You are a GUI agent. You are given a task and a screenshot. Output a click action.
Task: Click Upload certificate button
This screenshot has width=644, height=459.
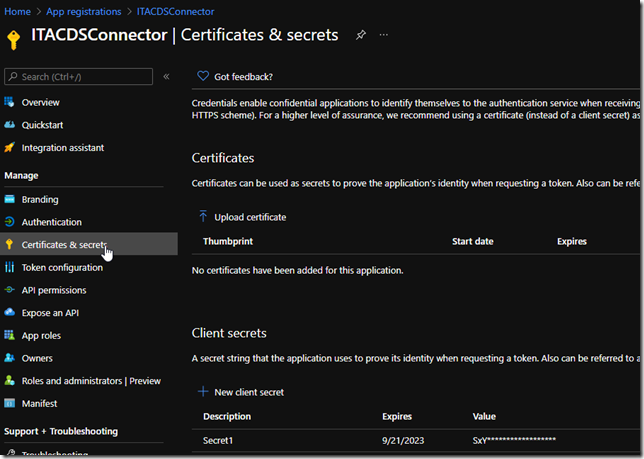tap(250, 217)
